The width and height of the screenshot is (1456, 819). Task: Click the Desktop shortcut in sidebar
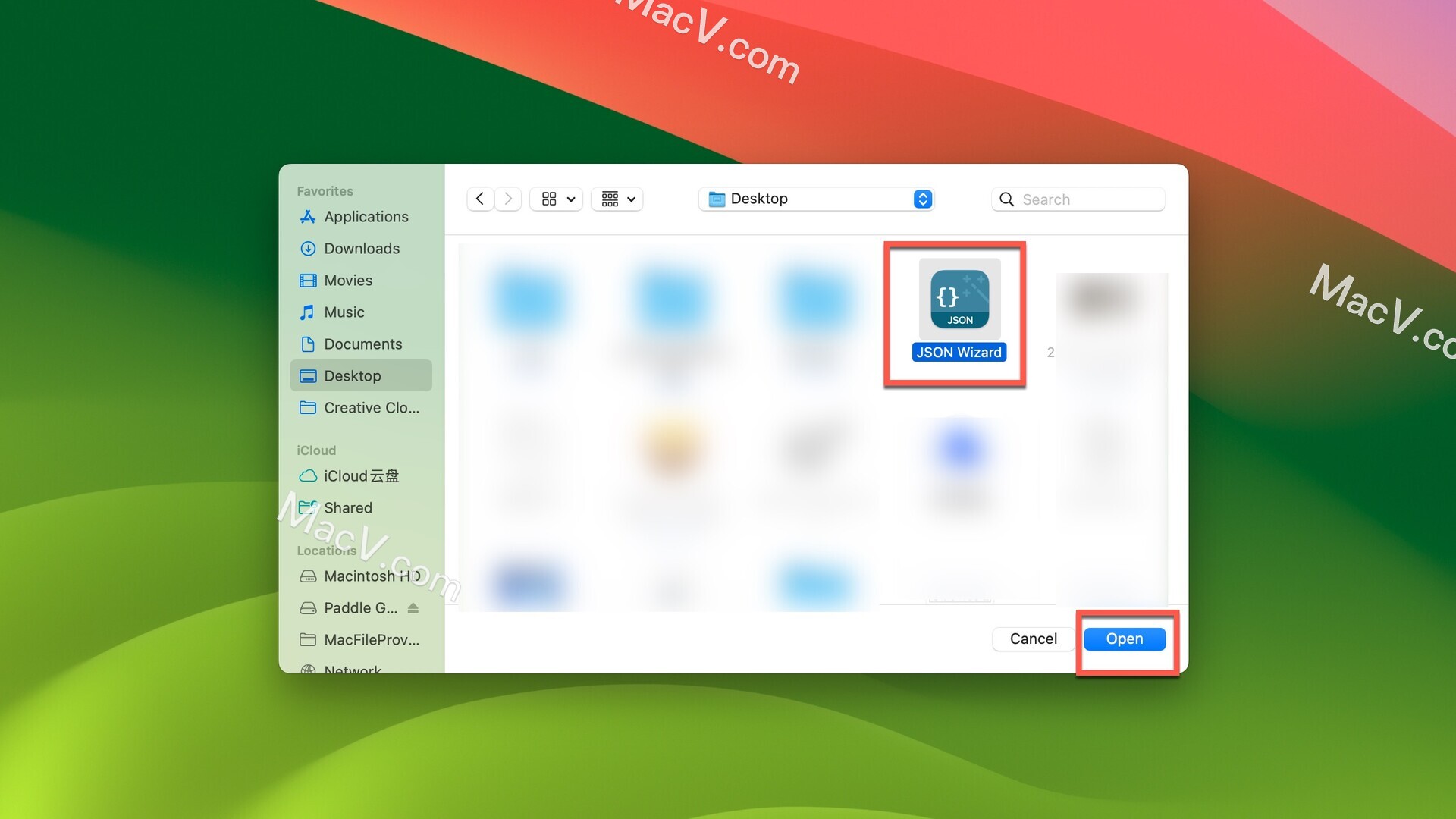(x=352, y=375)
